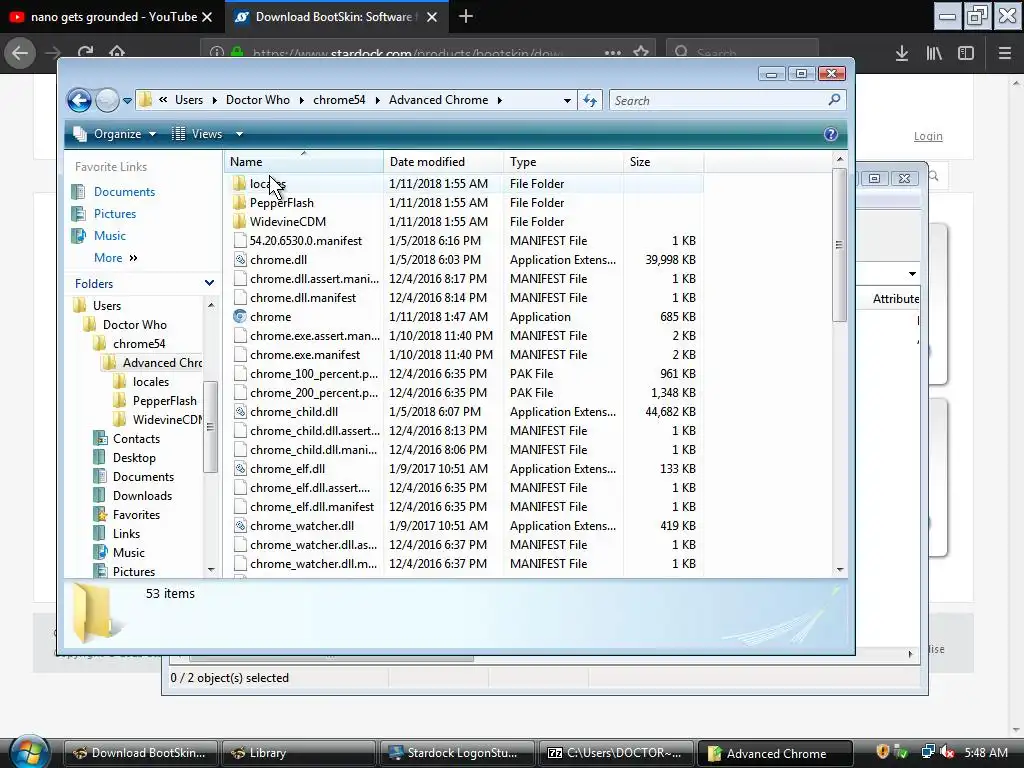1024x768 pixels.
Task: Collapse the Folders pane chevron
Action: pyautogui.click(x=209, y=283)
